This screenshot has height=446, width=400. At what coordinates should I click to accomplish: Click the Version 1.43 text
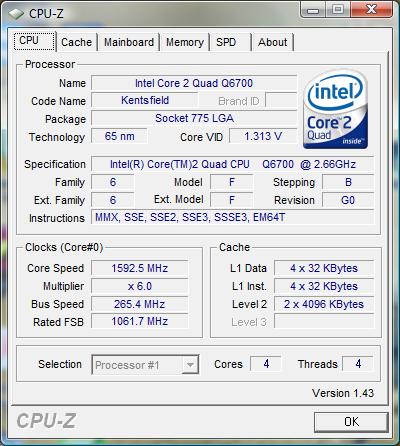coord(343,393)
